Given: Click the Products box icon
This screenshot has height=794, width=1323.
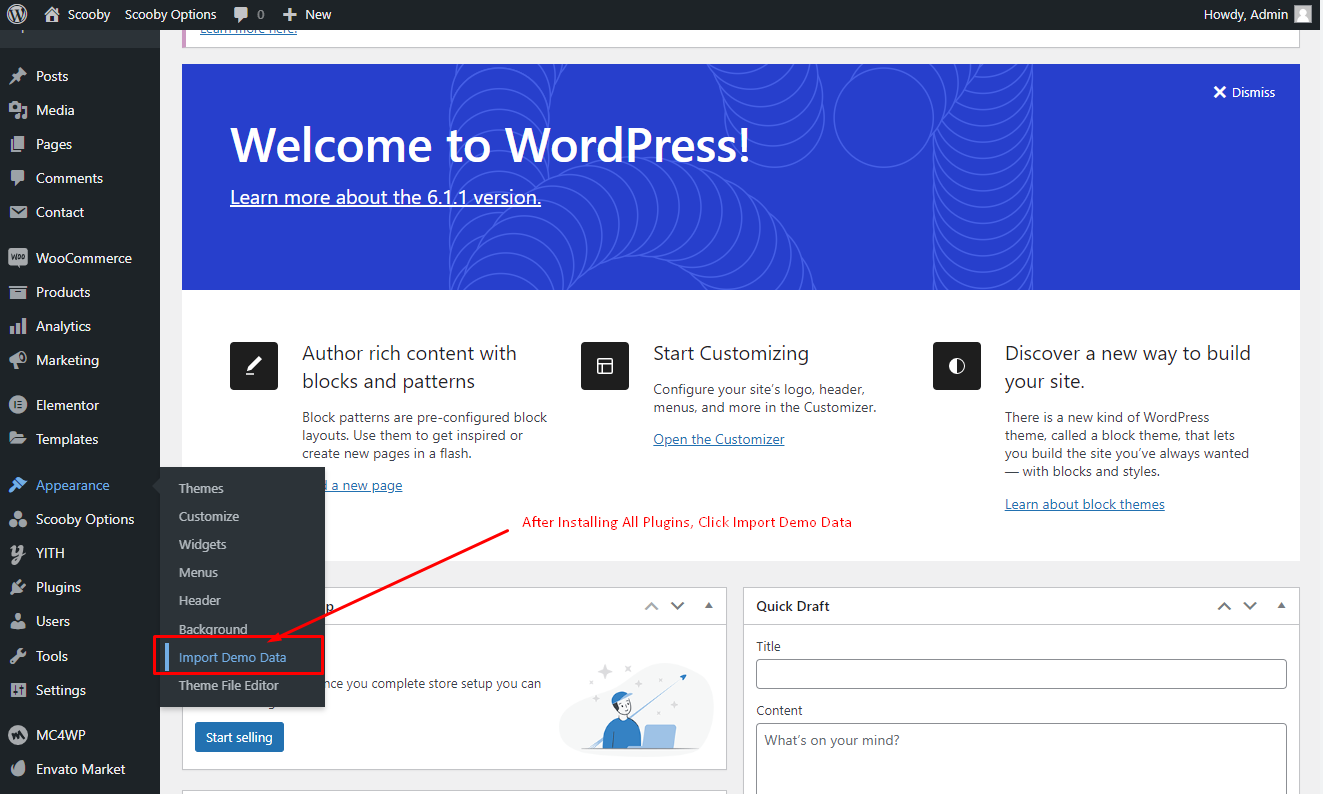Looking at the screenshot, I should coord(18,292).
